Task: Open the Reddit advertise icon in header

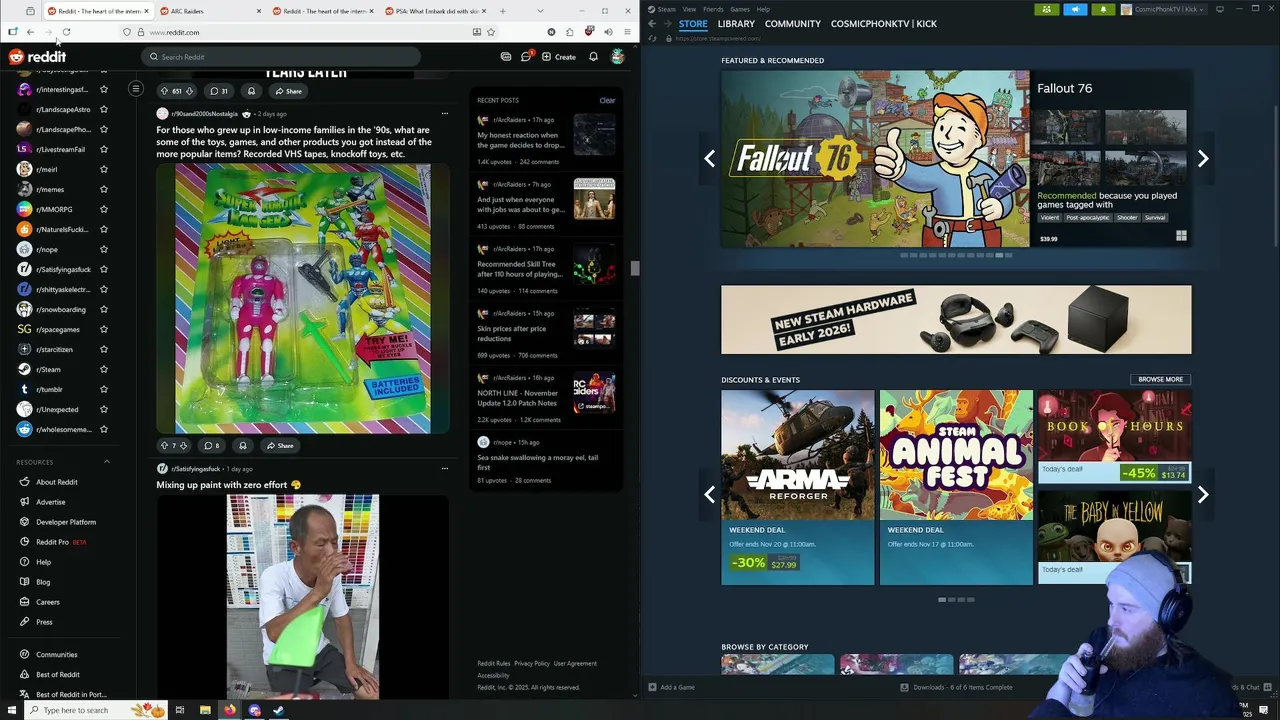Action: [x=506, y=57]
